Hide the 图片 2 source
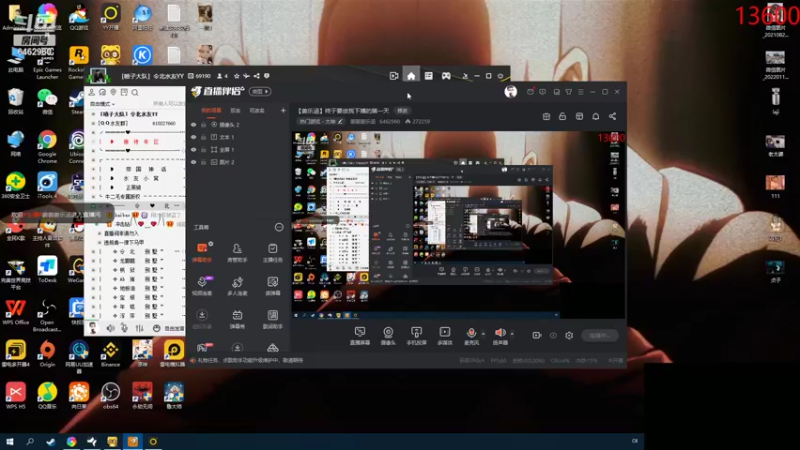Viewport: 800px width, 450px height. pyautogui.click(x=193, y=162)
